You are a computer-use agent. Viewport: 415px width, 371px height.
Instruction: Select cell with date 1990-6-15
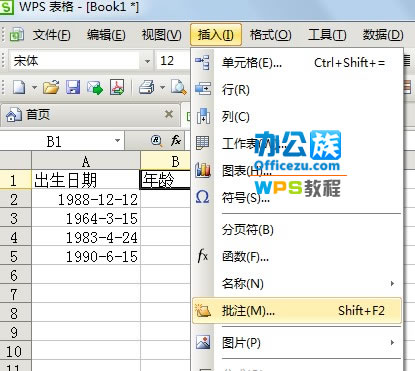(86, 256)
